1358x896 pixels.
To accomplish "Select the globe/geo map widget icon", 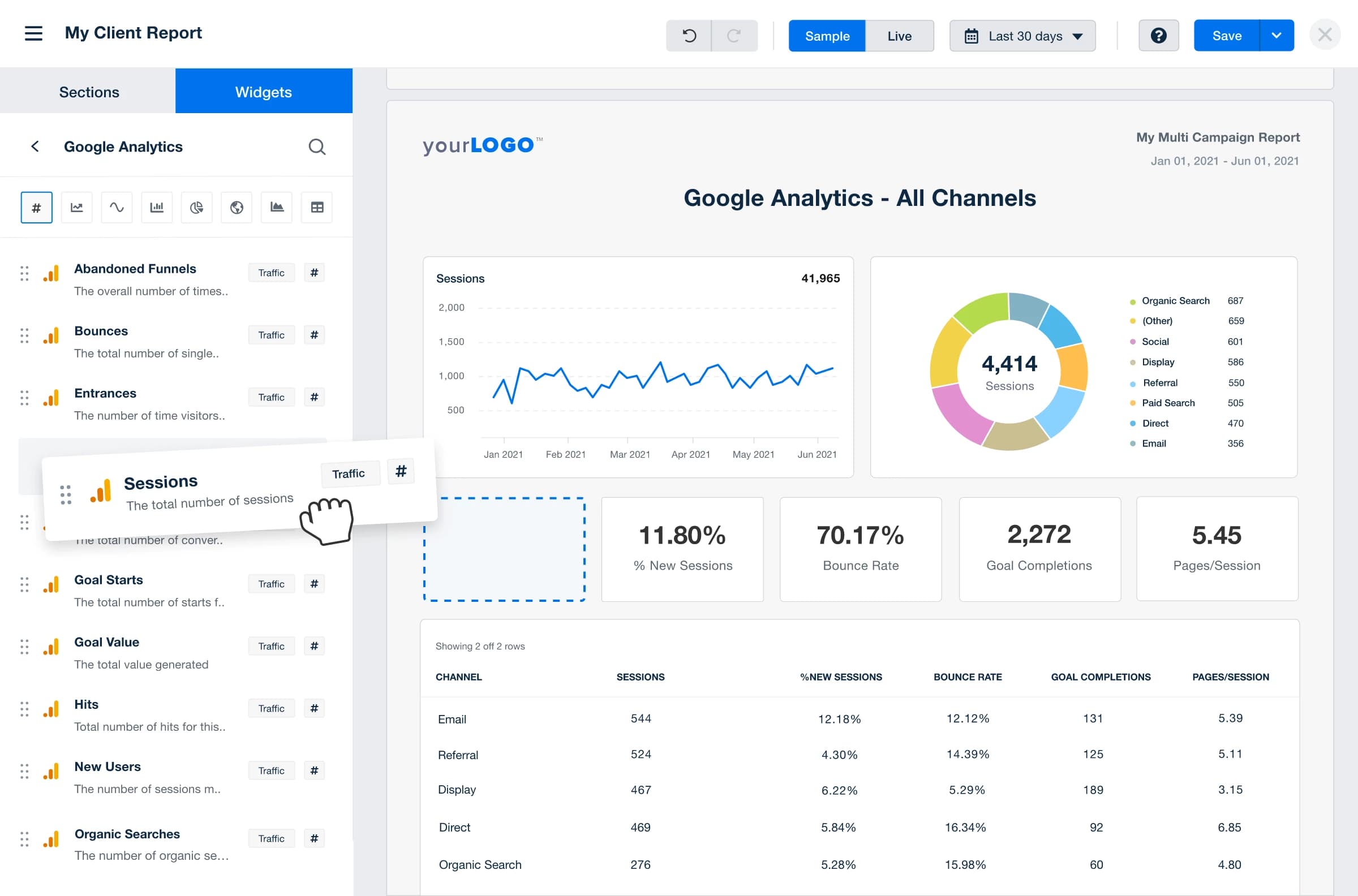I will [236, 207].
